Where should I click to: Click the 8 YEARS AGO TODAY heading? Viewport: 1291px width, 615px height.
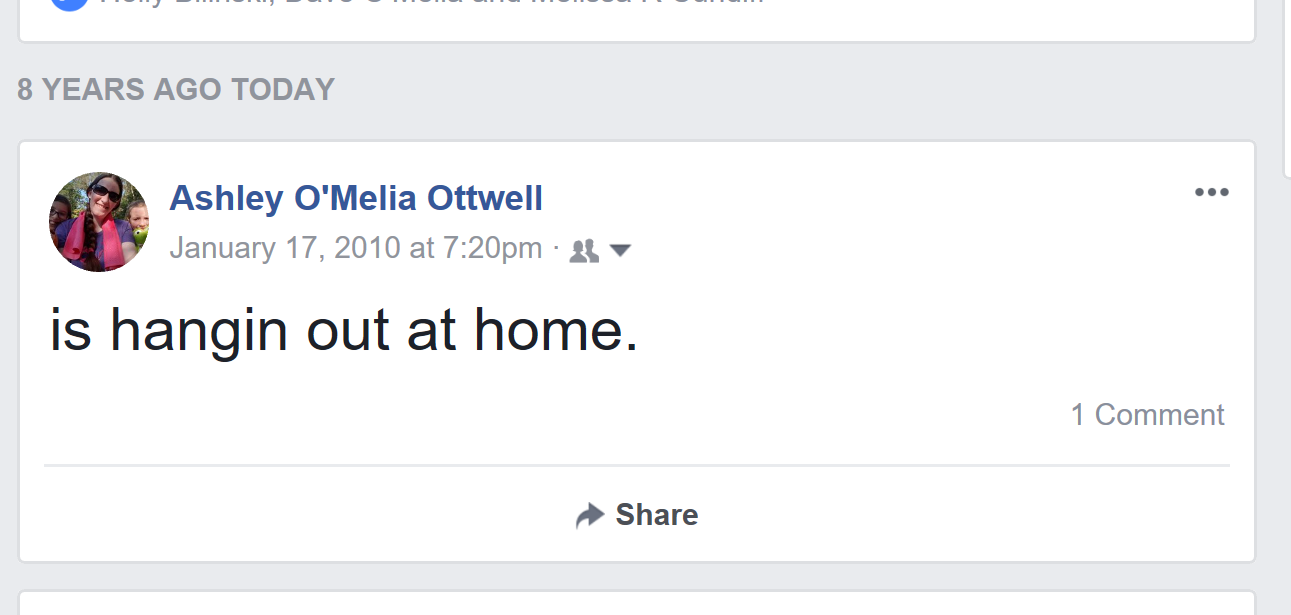(176, 90)
